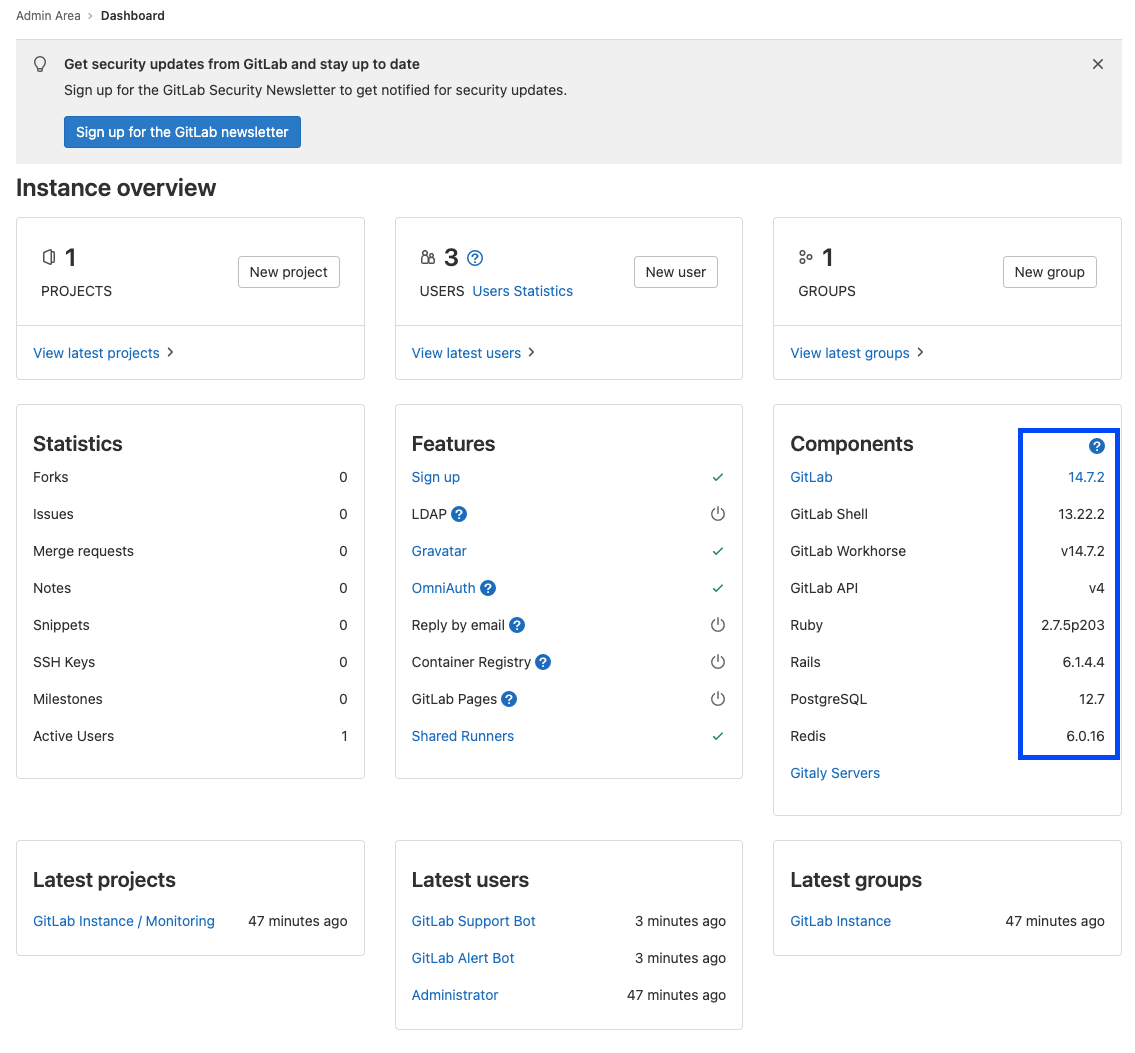This screenshot has height=1053, width=1135.
Task: Click the Active Users statistic row
Action: point(190,736)
